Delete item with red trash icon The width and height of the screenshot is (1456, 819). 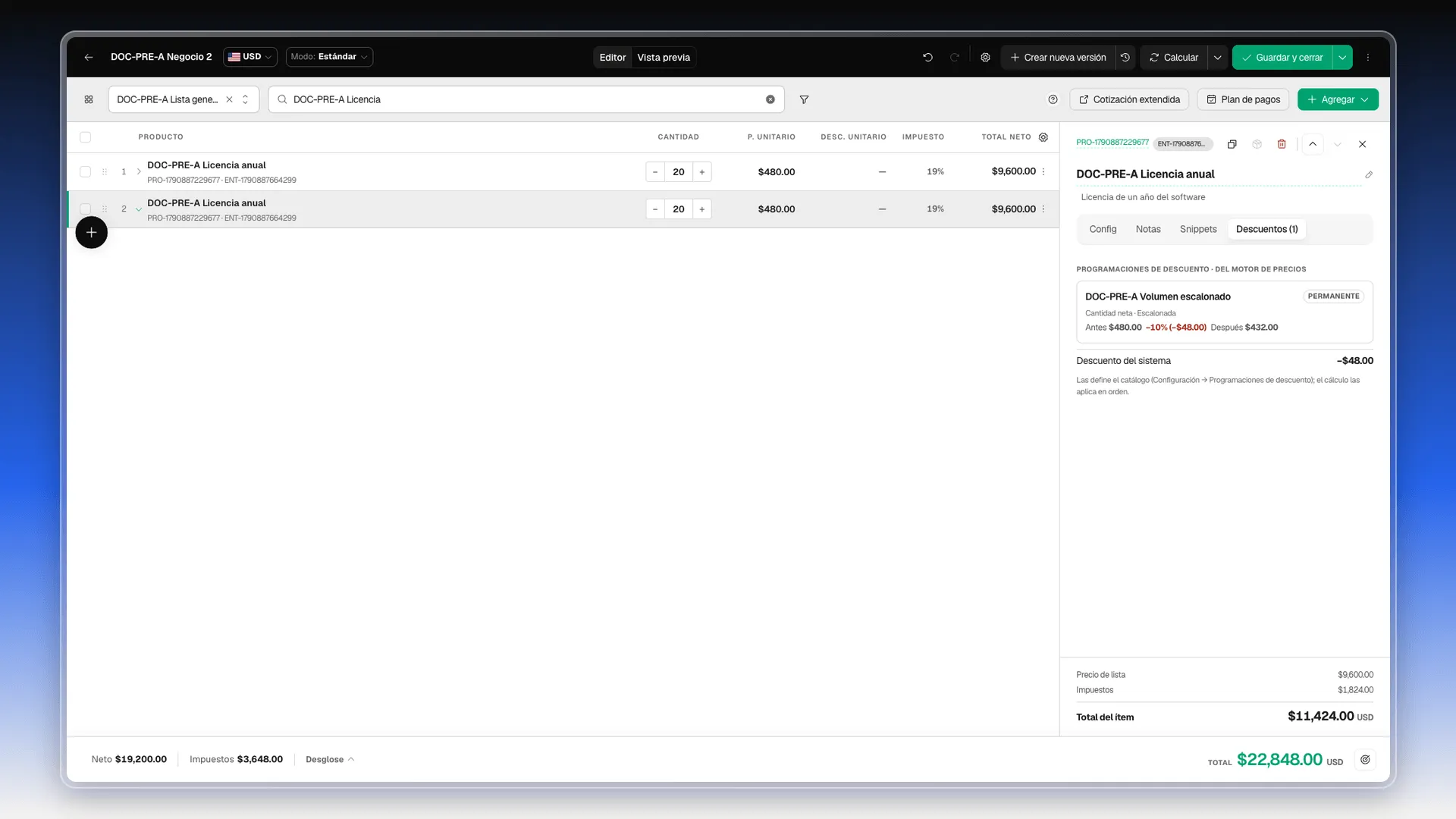point(1282,144)
